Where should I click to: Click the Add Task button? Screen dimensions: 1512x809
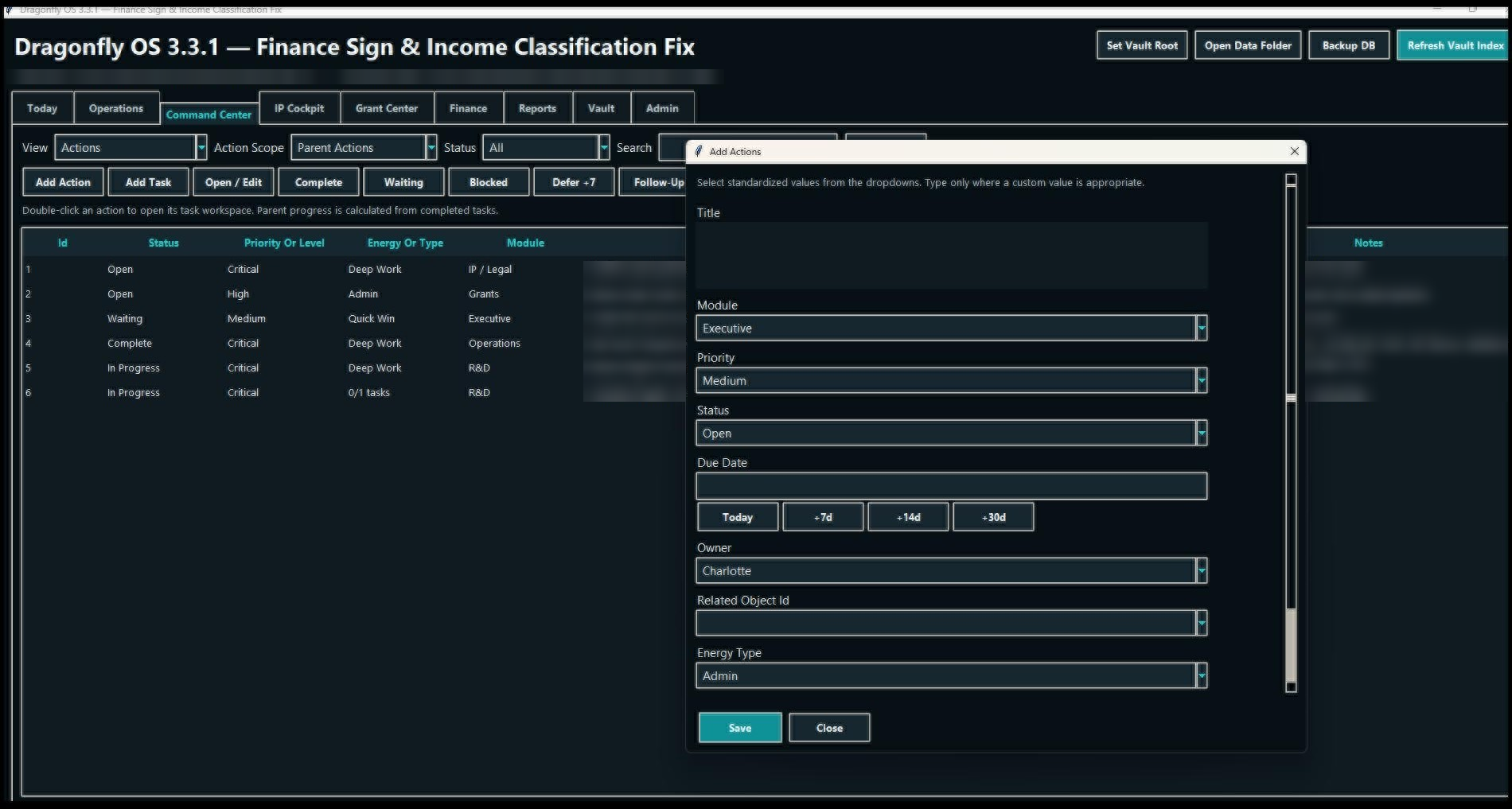[x=148, y=182]
